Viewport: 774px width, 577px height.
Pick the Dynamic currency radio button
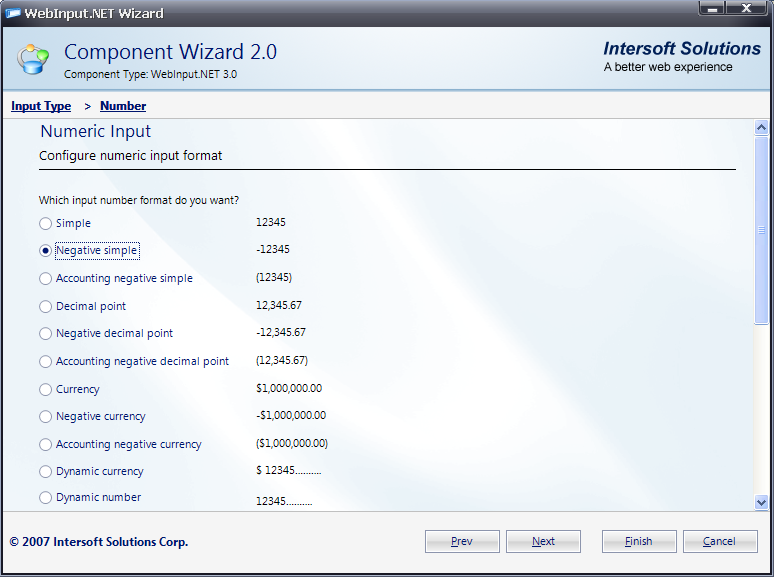[45, 472]
